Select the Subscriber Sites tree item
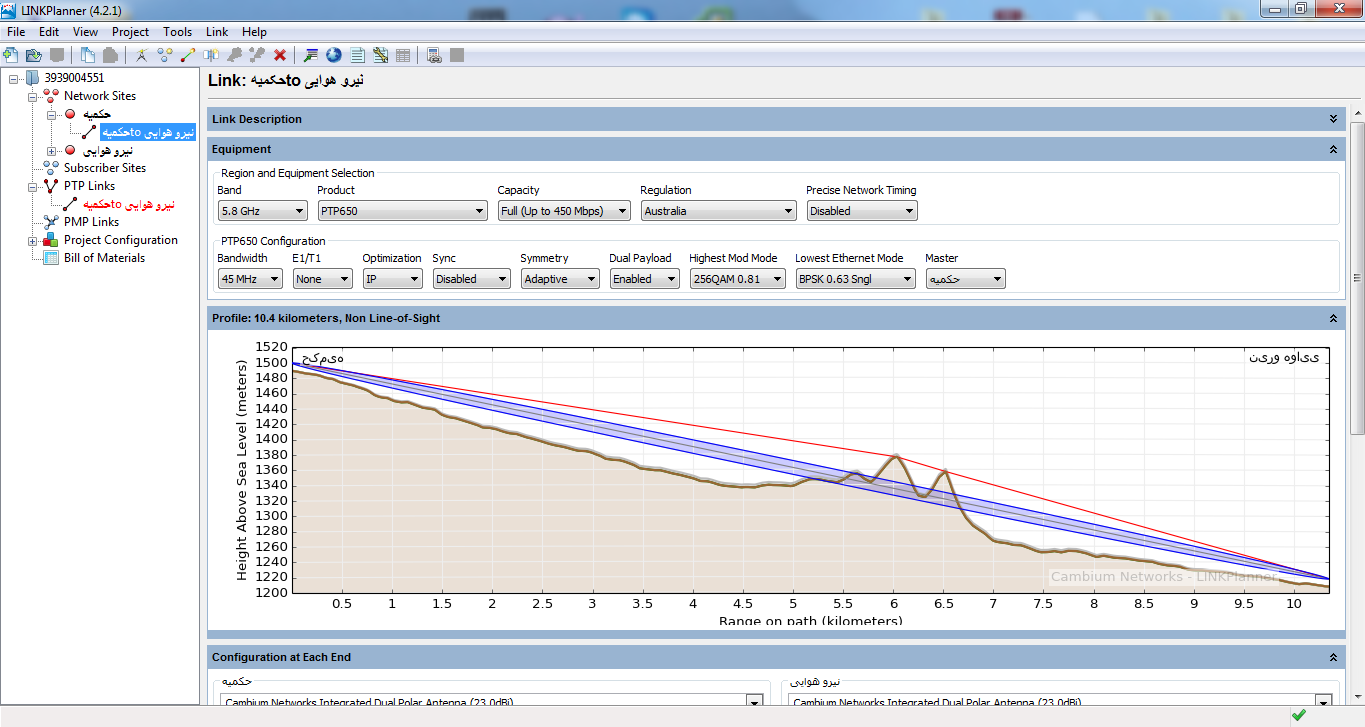The height and width of the screenshot is (727, 1365). (105, 168)
